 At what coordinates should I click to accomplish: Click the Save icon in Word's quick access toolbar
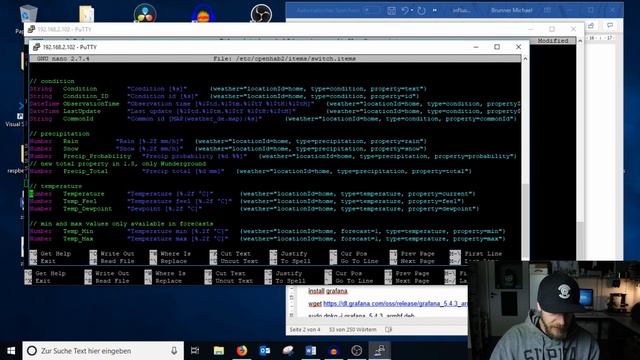[391, 11]
